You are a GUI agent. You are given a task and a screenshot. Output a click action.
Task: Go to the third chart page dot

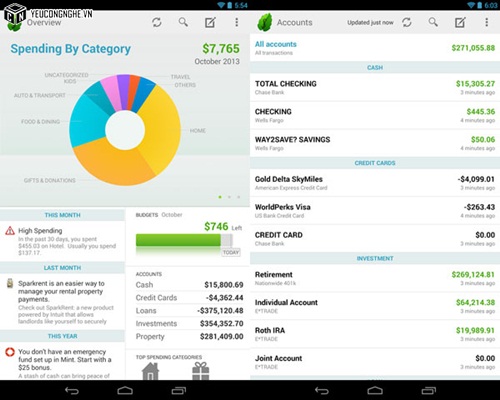239,197
